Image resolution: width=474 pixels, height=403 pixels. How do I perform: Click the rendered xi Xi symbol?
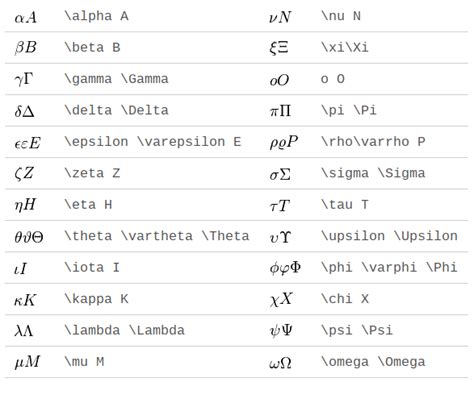[x=279, y=48]
